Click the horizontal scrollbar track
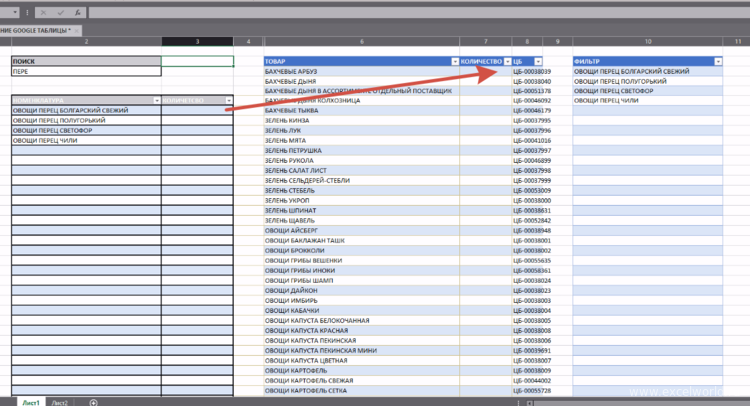This screenshot has height=406, width=750. tap(641, 403)
